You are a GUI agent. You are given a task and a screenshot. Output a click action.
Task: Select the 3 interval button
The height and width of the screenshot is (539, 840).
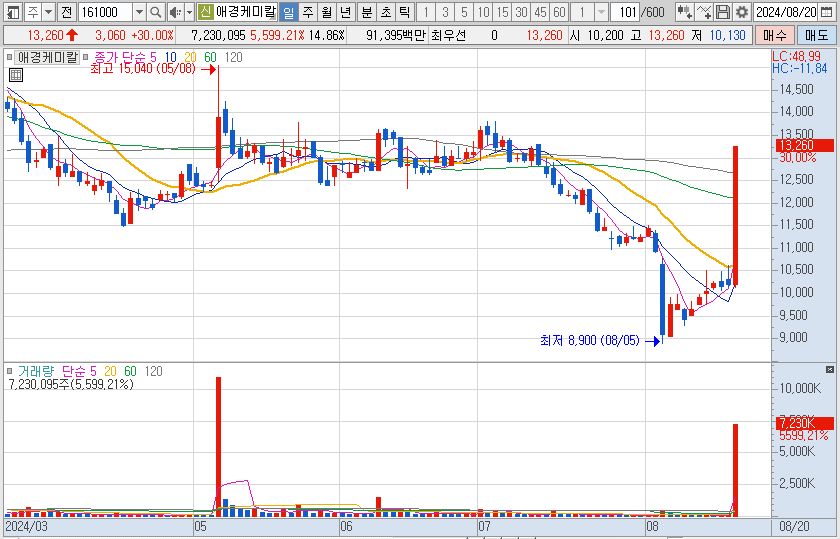point(445,12)
